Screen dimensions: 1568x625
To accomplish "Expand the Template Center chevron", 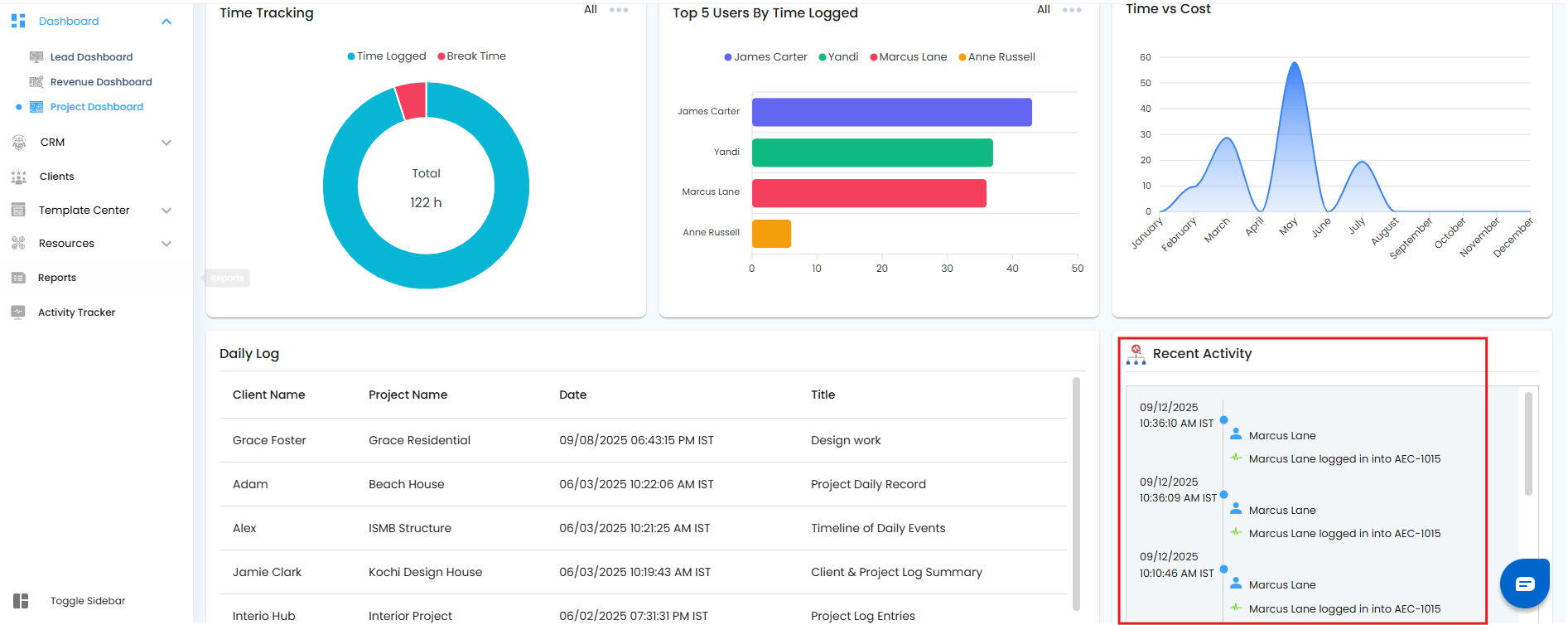I will point(166,211).
